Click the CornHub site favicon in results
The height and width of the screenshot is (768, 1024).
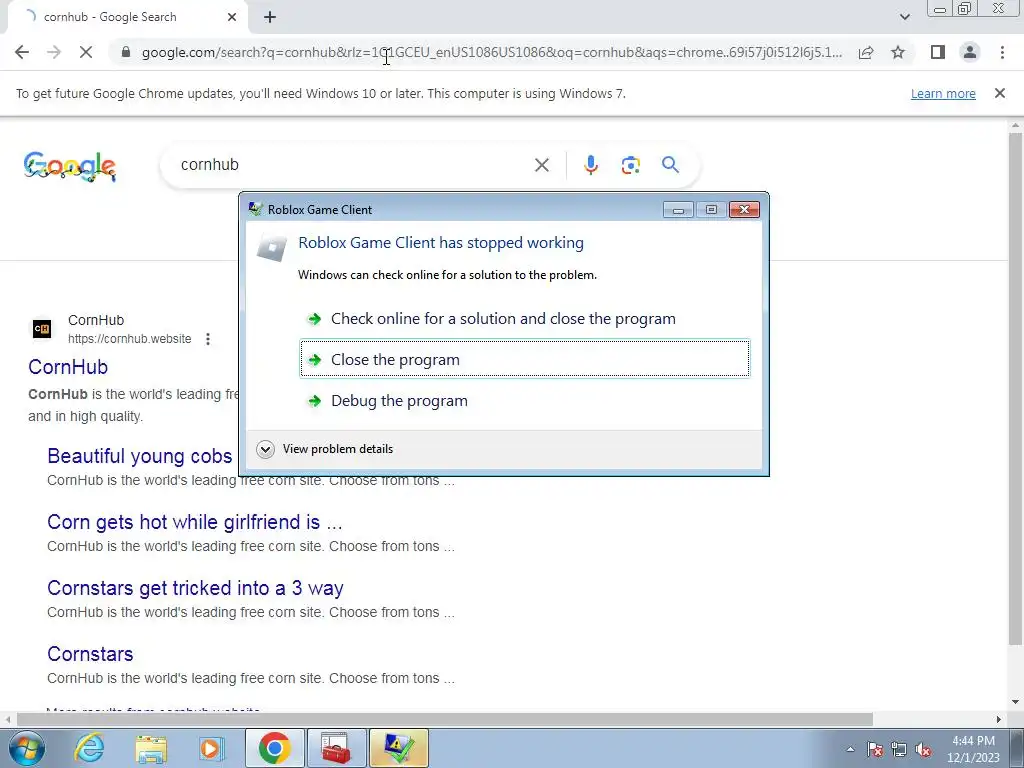pyautogui.click(x=42, y=328)
